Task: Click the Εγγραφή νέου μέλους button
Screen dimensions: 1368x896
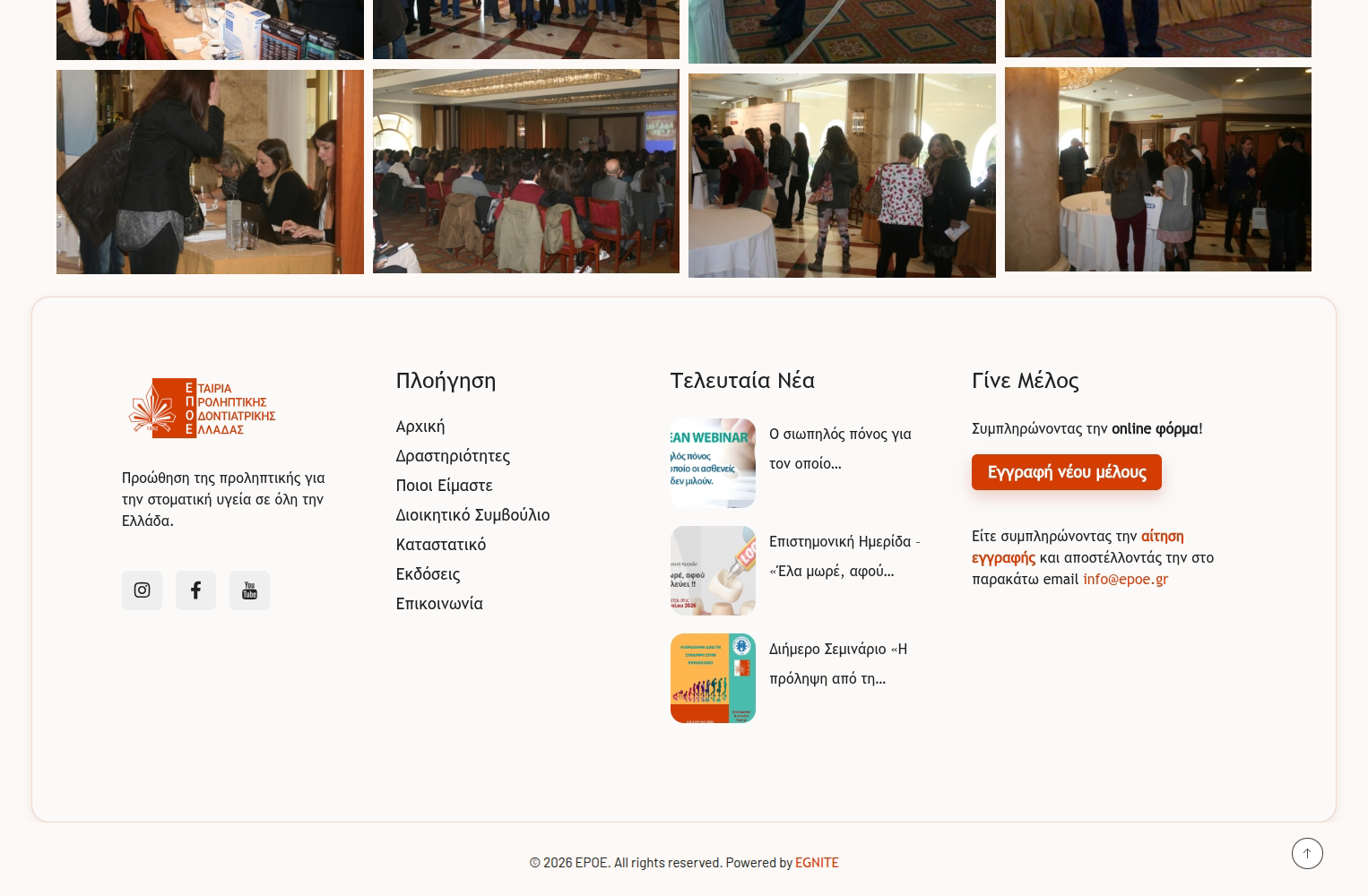Action: click(x=1066, y=472)
